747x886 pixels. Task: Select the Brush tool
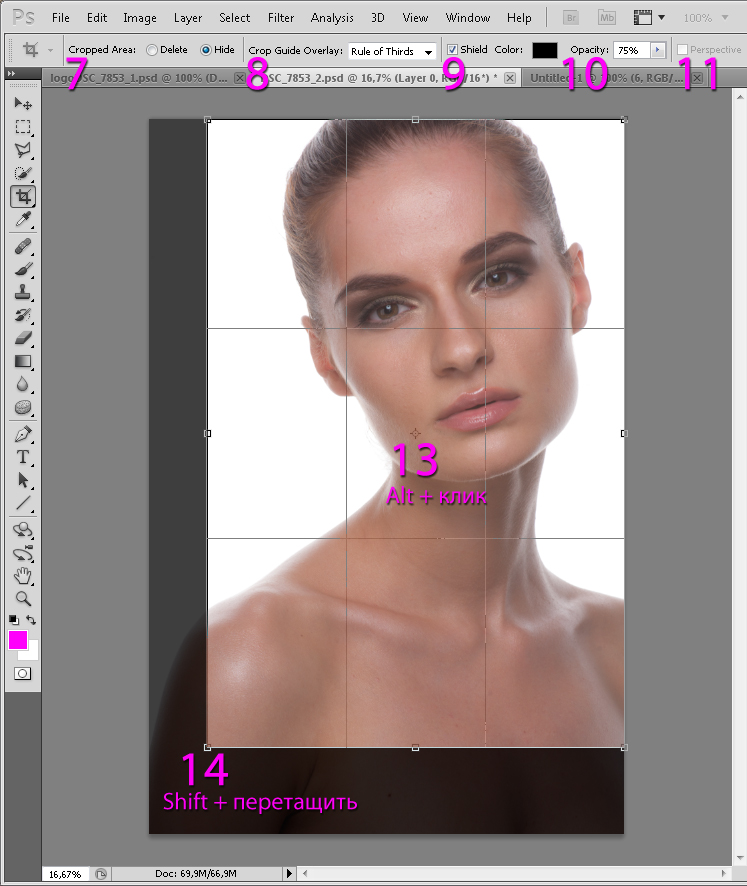(23, 270)
